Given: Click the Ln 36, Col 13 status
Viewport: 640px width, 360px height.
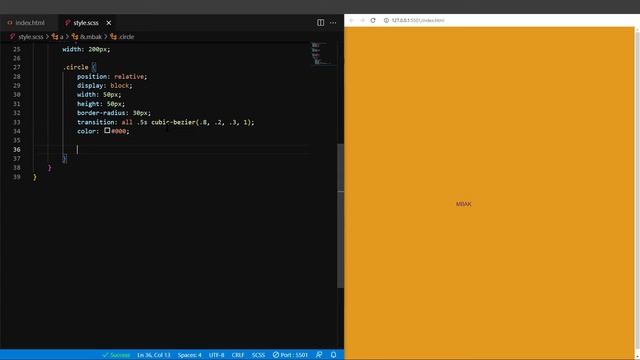Looking at the screenshot, I should pyautogui.click(x=153, y=355).
